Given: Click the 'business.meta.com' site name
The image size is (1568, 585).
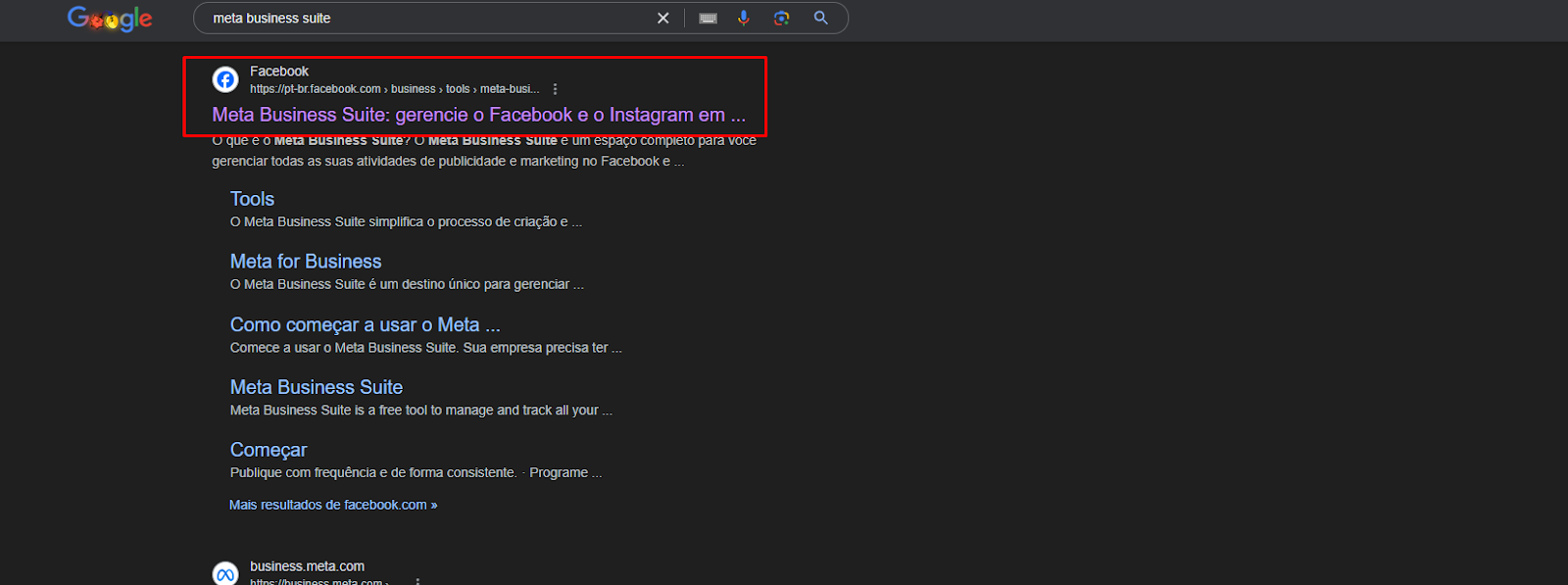Looking at the screenshot, I should pos(307,566).
